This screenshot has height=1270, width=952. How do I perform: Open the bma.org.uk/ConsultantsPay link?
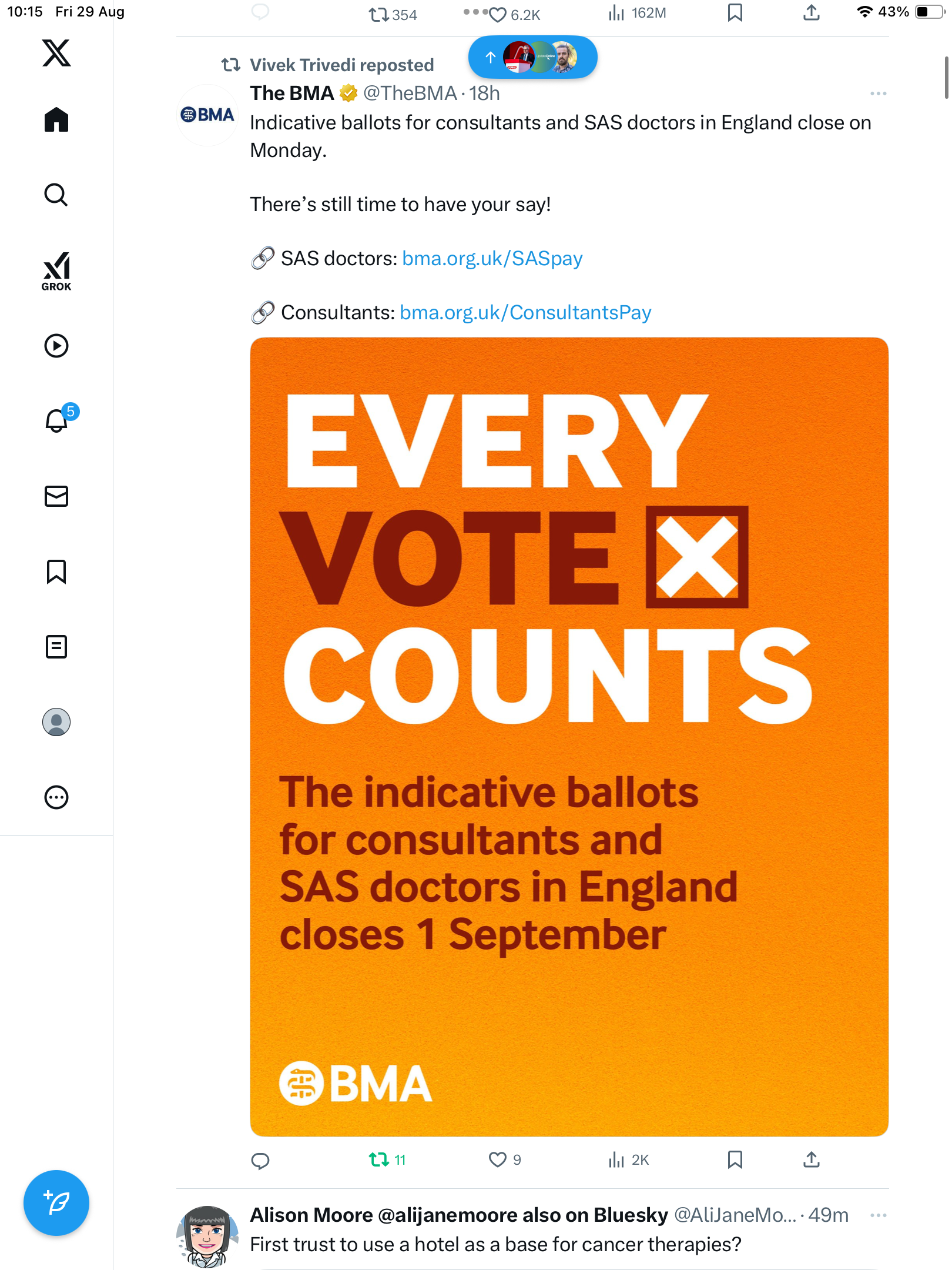point(525,313)
